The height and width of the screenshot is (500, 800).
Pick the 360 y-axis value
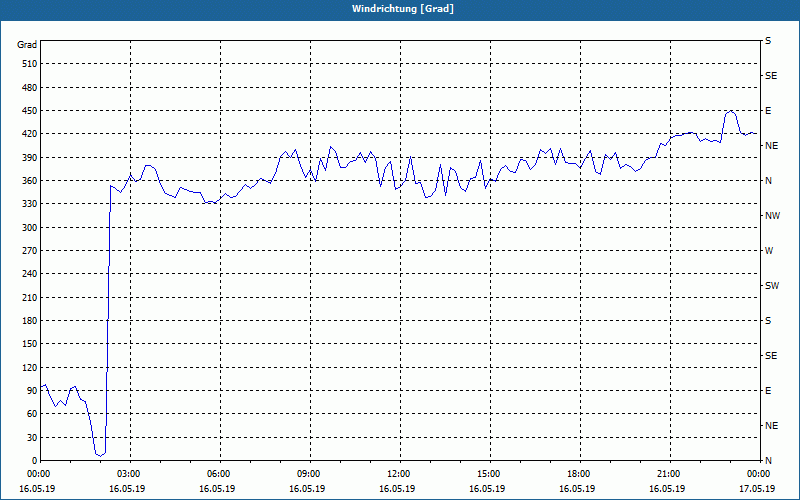click(x=30, y=181)
